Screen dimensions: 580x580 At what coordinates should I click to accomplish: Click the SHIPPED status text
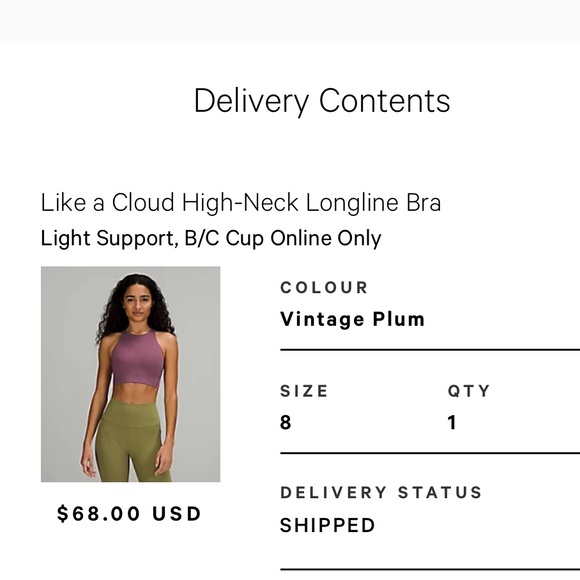(328, 525)
